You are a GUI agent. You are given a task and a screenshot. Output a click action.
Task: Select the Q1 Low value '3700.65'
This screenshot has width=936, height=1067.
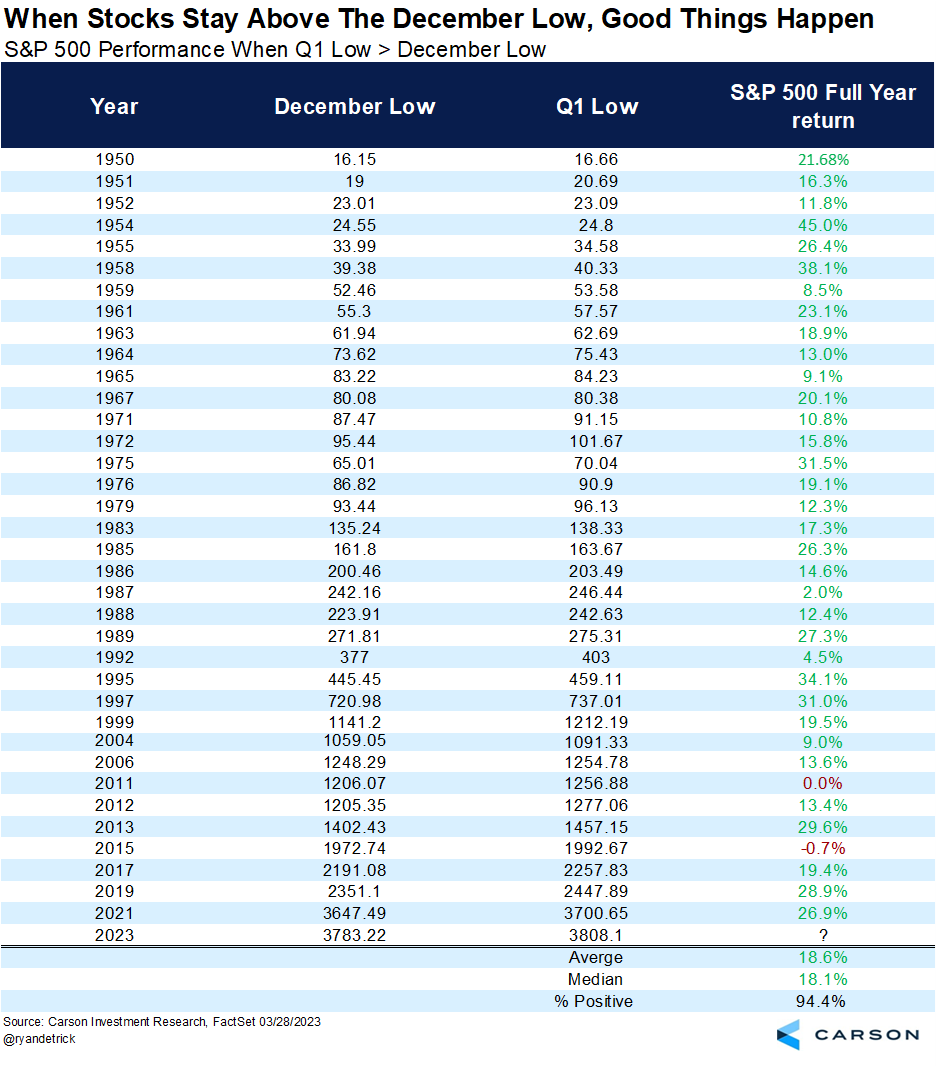coord(596,913)
